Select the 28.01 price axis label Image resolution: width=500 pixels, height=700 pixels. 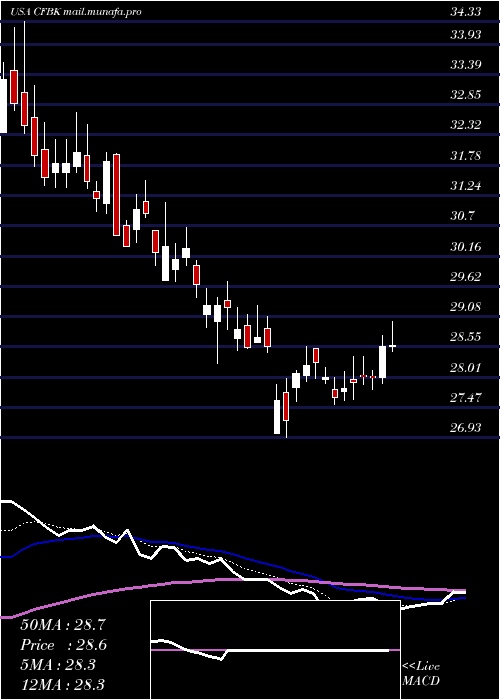[x=466, y=367]
